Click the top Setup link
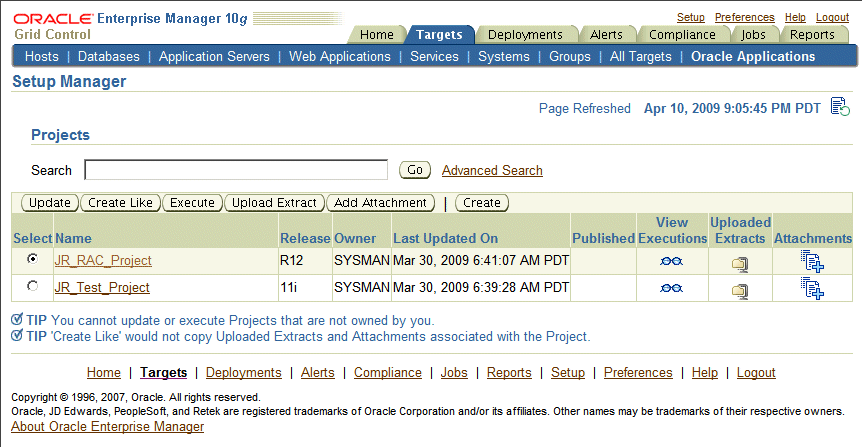Viewport: 862px width, 447px height. [690, 17]
